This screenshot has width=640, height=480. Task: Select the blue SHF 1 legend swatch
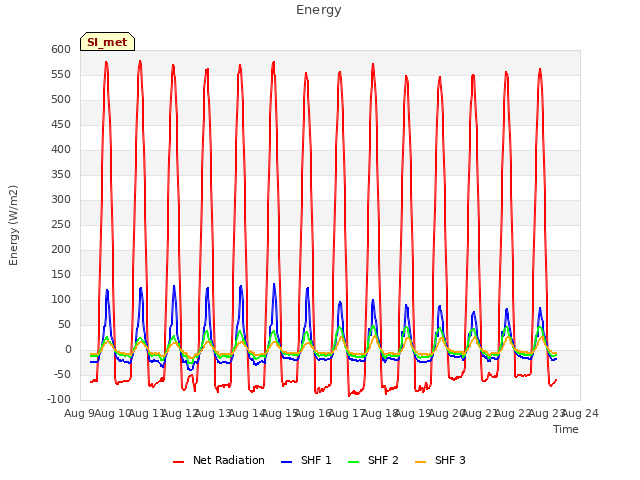point(287,462)
